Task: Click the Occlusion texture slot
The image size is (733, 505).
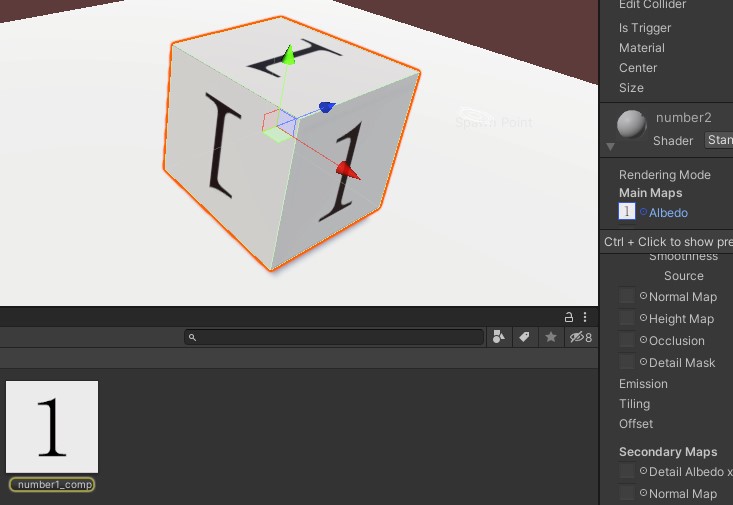Action: (627, 340)
